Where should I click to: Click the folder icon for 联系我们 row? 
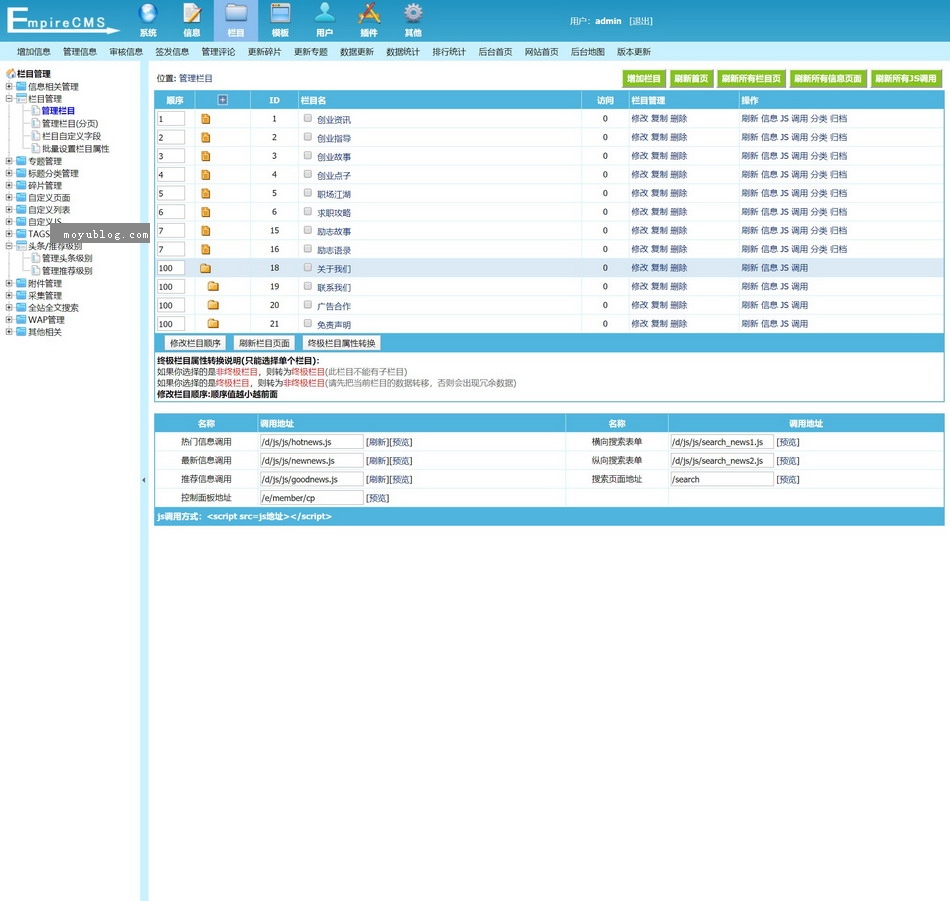pos(213,286)
